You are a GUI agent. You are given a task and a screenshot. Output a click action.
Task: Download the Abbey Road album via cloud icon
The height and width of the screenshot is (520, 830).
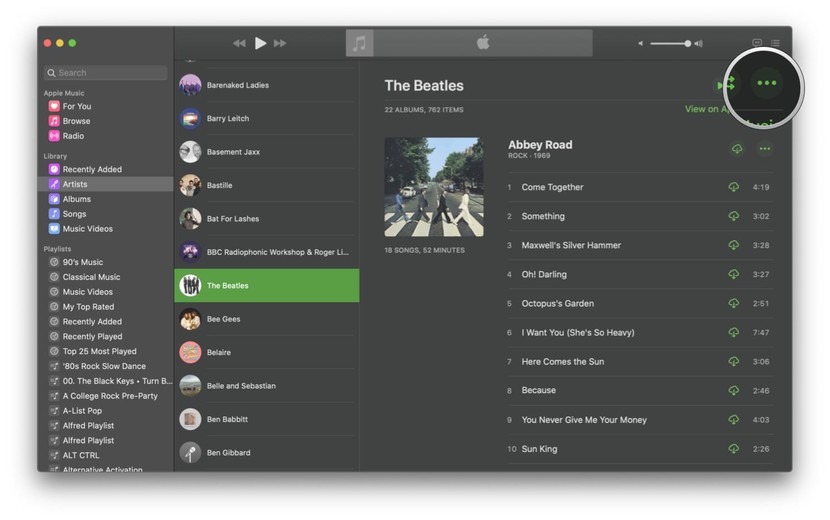737,149
